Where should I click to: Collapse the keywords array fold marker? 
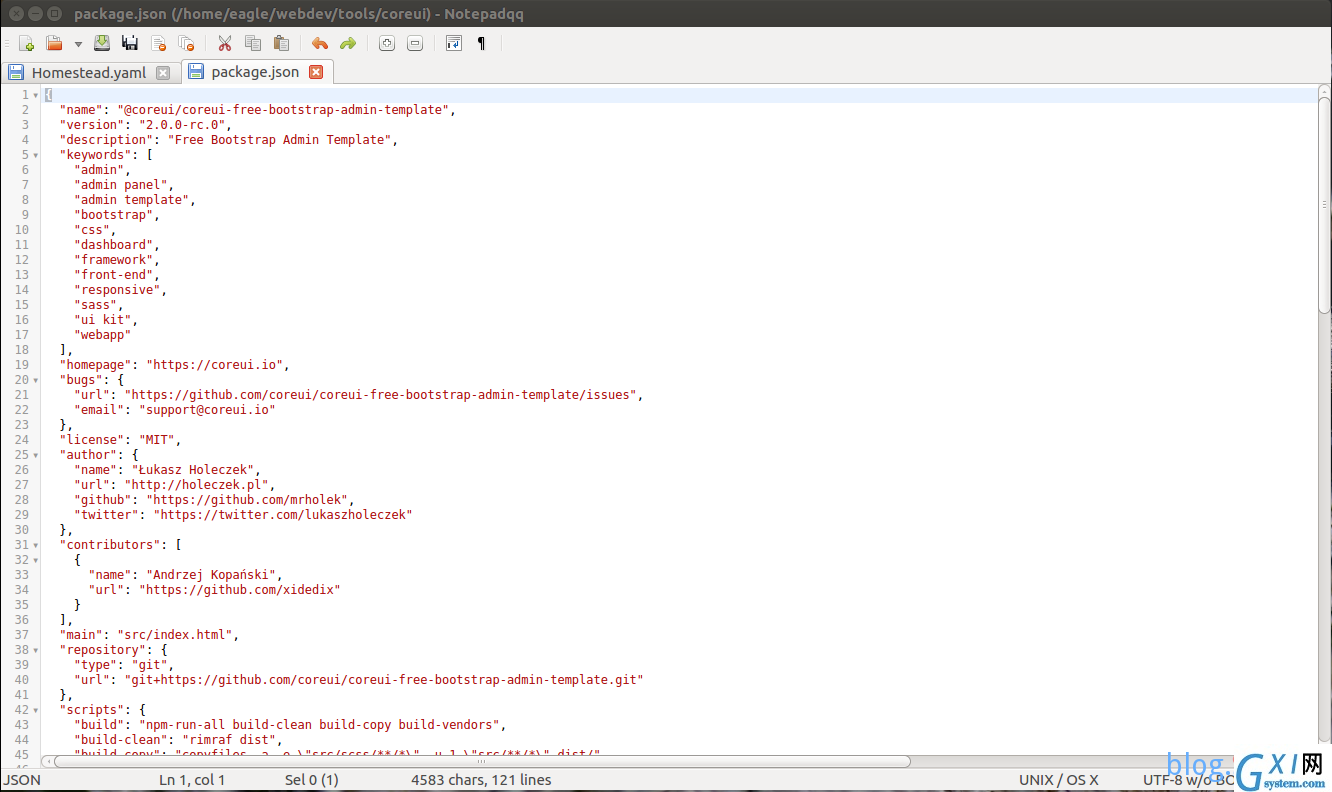[x=36, y=155]
